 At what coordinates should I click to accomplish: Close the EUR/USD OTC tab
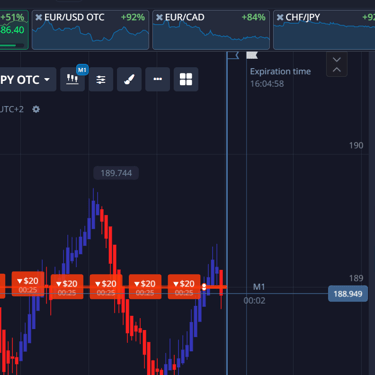point(39,17)
